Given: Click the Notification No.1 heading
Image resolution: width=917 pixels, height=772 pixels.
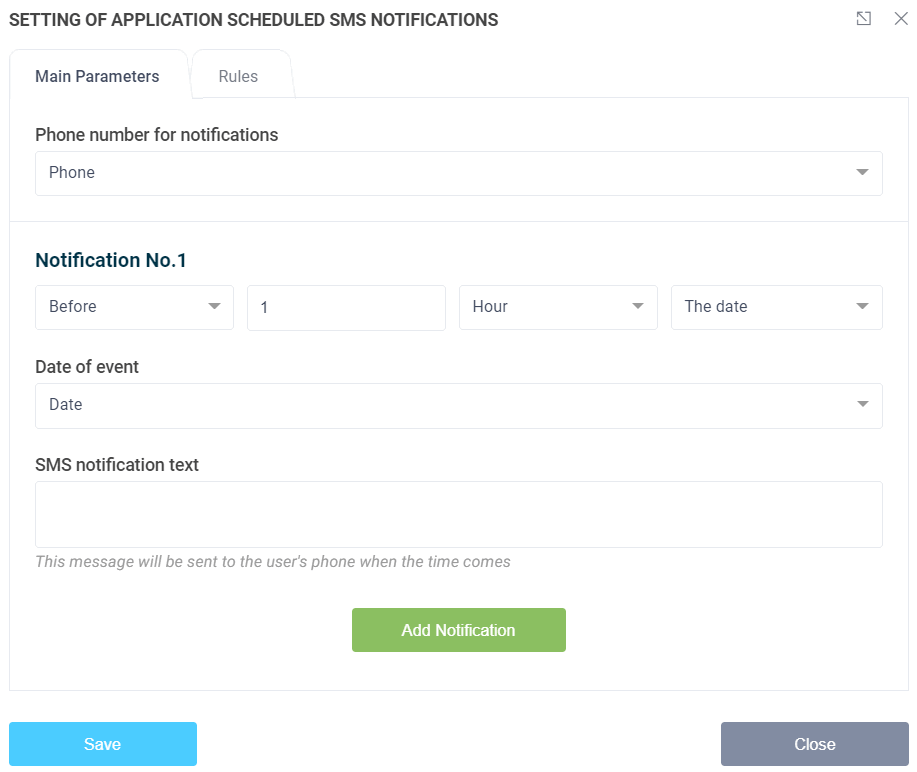Looking at the screenshot, I should 111,260.
